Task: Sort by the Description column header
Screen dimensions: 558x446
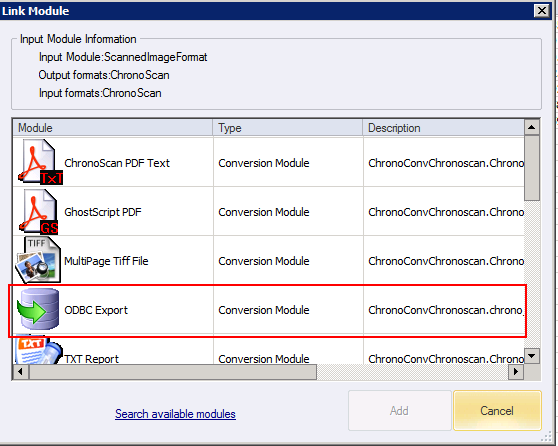Action: [x=443, y=128]
